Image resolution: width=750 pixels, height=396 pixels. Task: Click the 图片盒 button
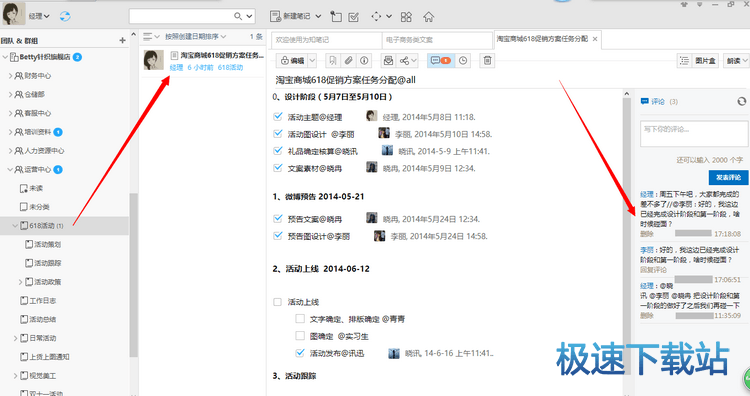(705, 61)
